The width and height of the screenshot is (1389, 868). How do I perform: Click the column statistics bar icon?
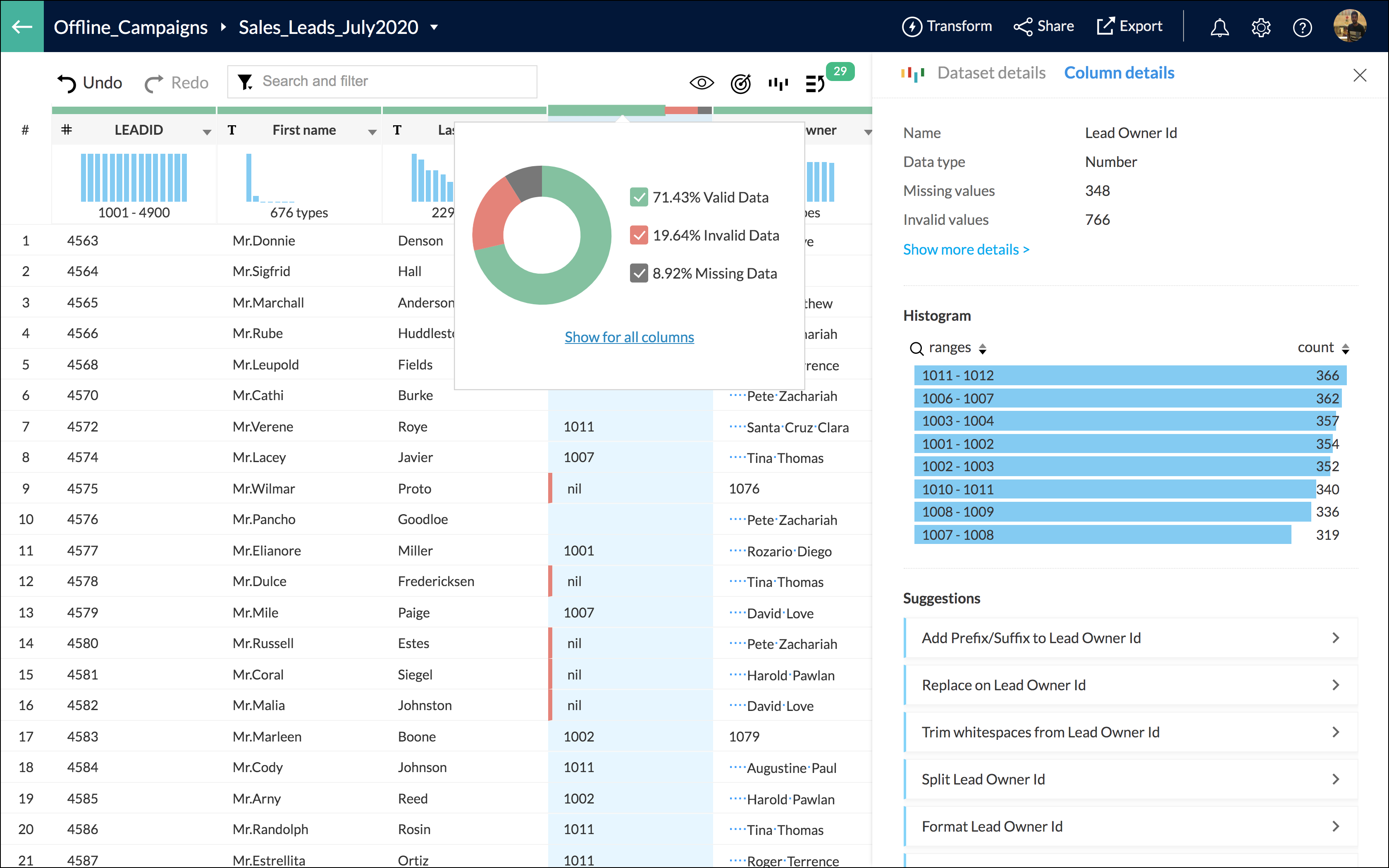point(778,83)
